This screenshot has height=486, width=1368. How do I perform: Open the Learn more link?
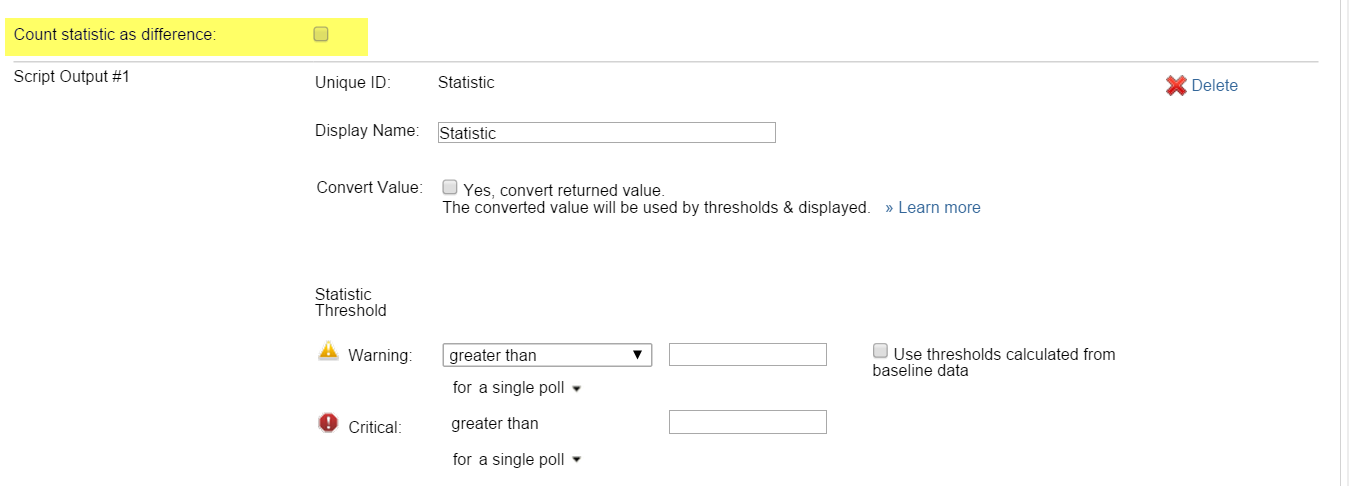pos(933,208)
